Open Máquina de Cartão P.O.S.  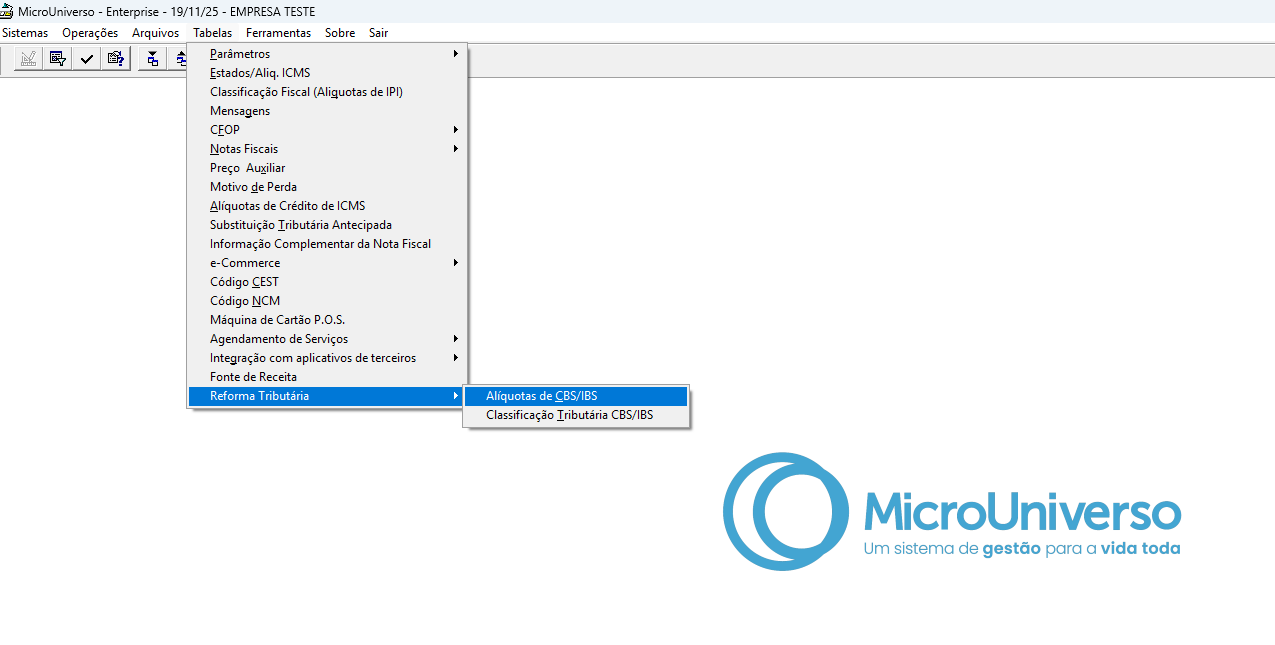coord(277,320)
